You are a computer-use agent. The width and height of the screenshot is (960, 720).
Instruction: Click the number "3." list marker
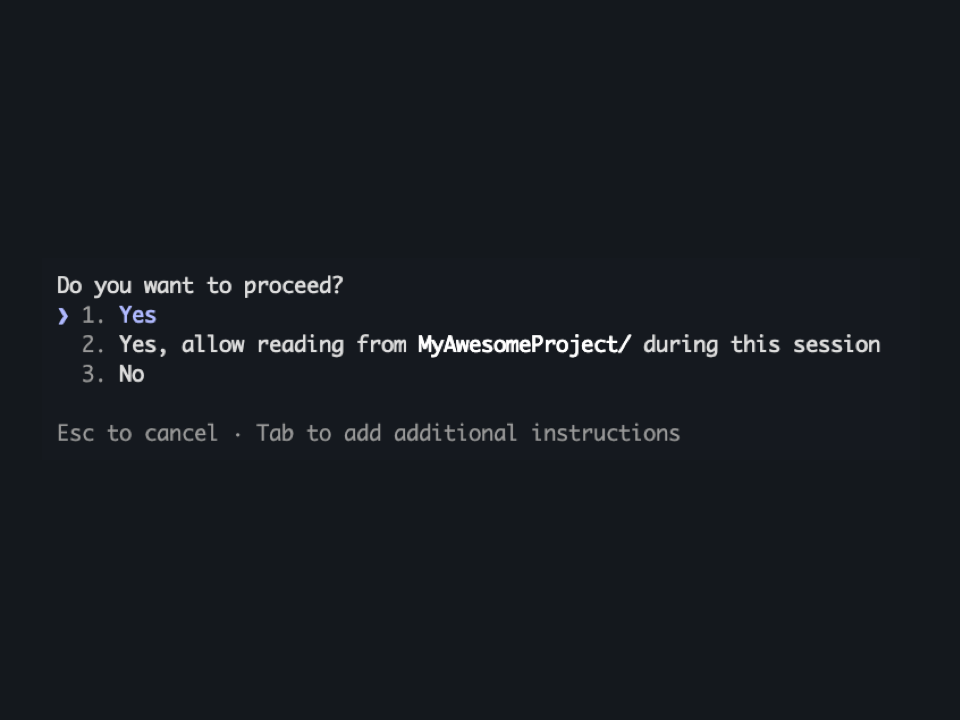(x=95, y=374)
